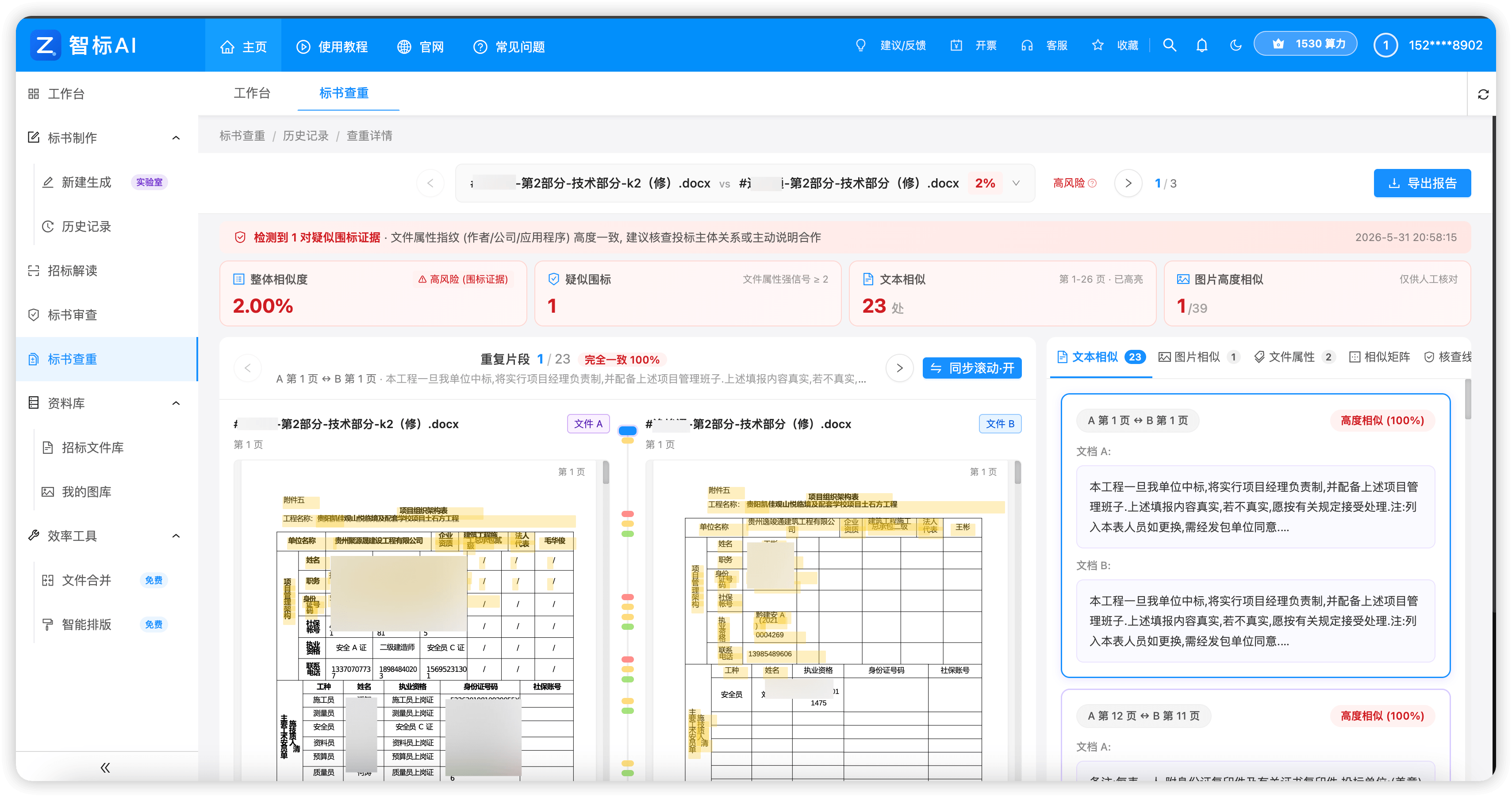This screenshot has width=1512, height=797.
Task: Collapse the 资料库 sidebar group
Action: pyautogui.click(x=176, y=403)
